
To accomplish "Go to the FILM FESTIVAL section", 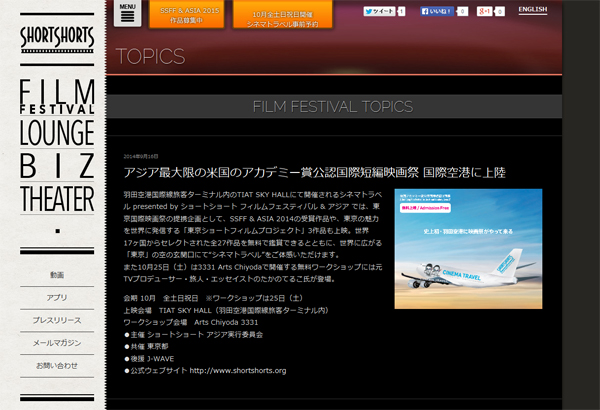I will pos(57,96).
